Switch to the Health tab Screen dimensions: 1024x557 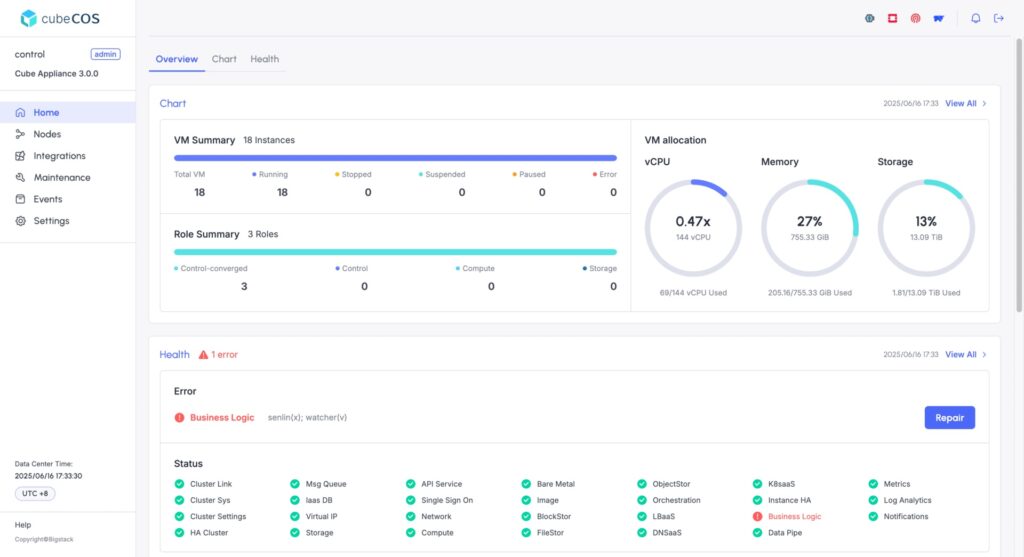click(x=265, y=59)
